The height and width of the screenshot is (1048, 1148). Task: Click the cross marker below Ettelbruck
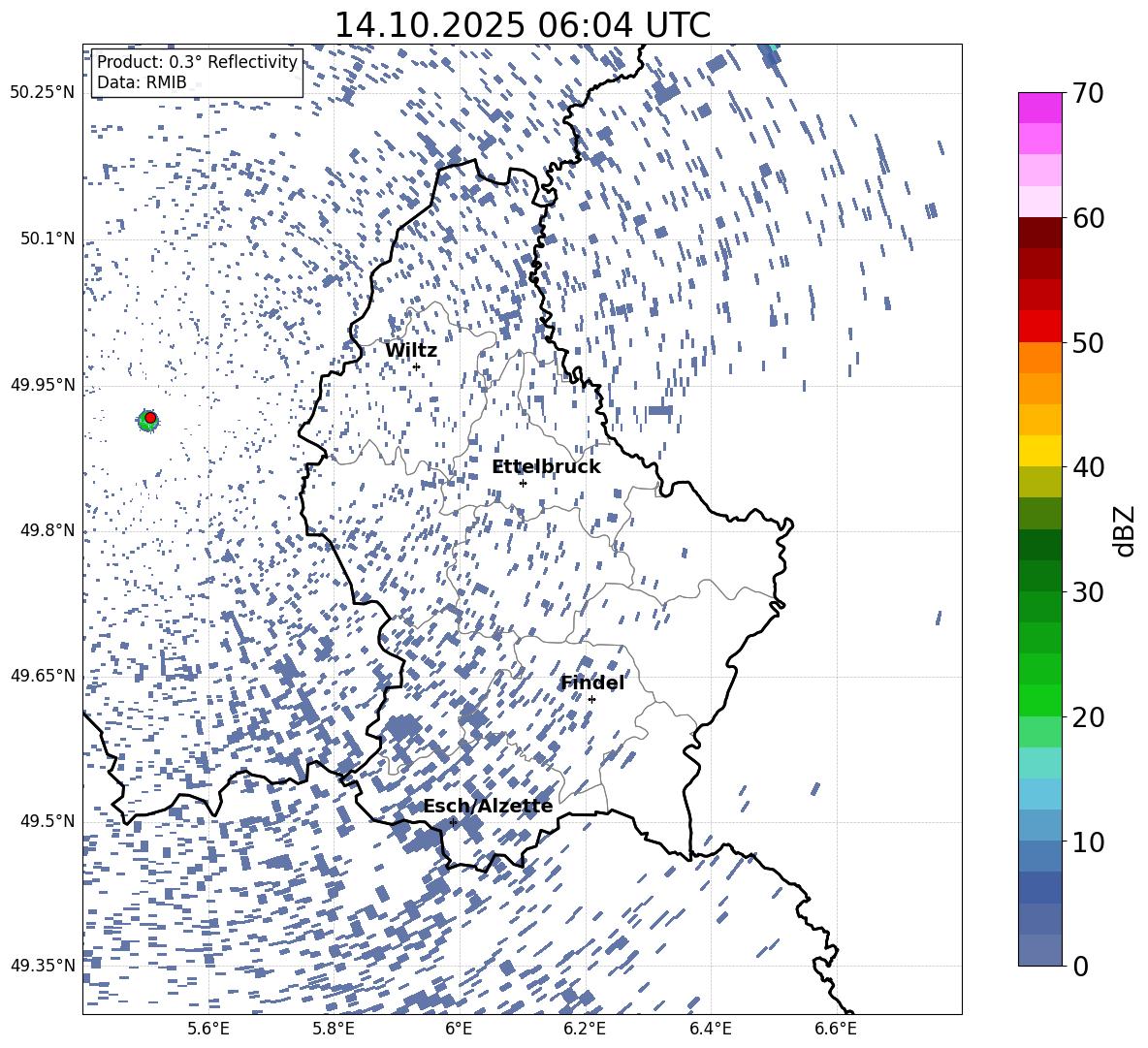(x=523, y=483)
